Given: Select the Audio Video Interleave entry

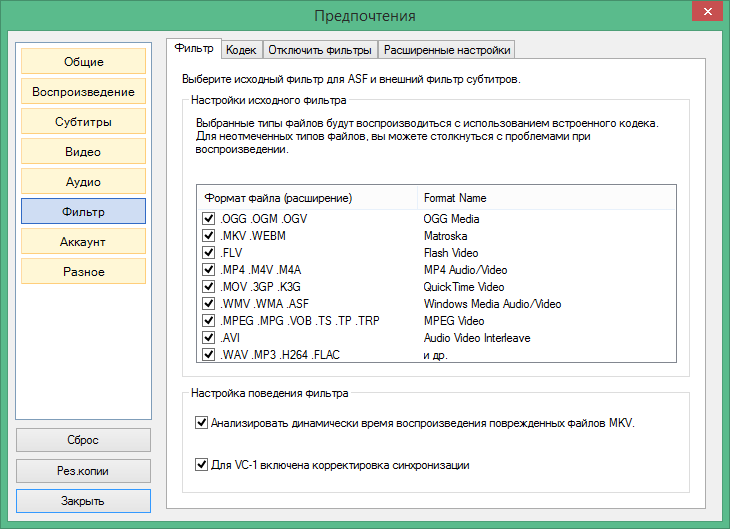Looking at the screenshot, I should [477, 338].
